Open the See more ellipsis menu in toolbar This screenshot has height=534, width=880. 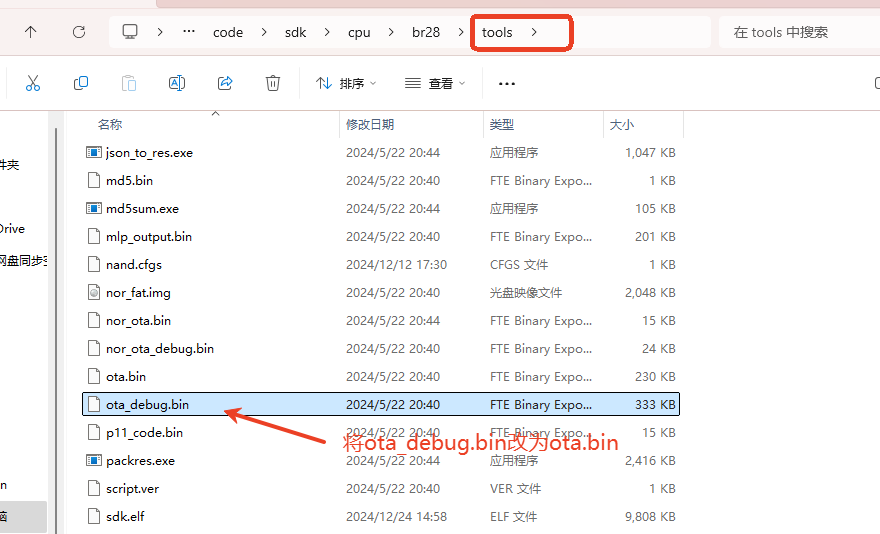[507, 84]
